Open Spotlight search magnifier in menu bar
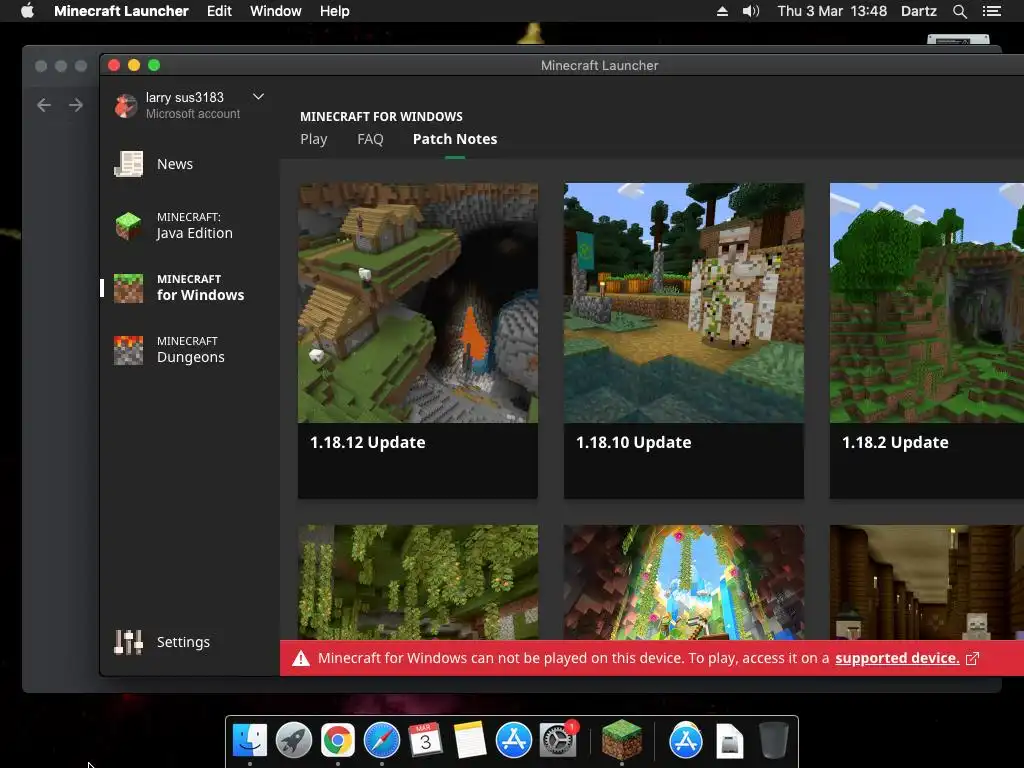1024x768 pixels. tap(959, 11)
